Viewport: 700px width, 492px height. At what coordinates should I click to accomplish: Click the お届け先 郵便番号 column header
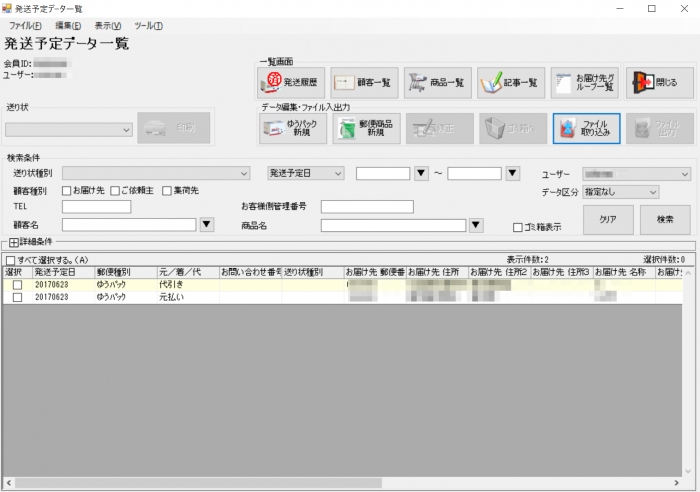375,272
